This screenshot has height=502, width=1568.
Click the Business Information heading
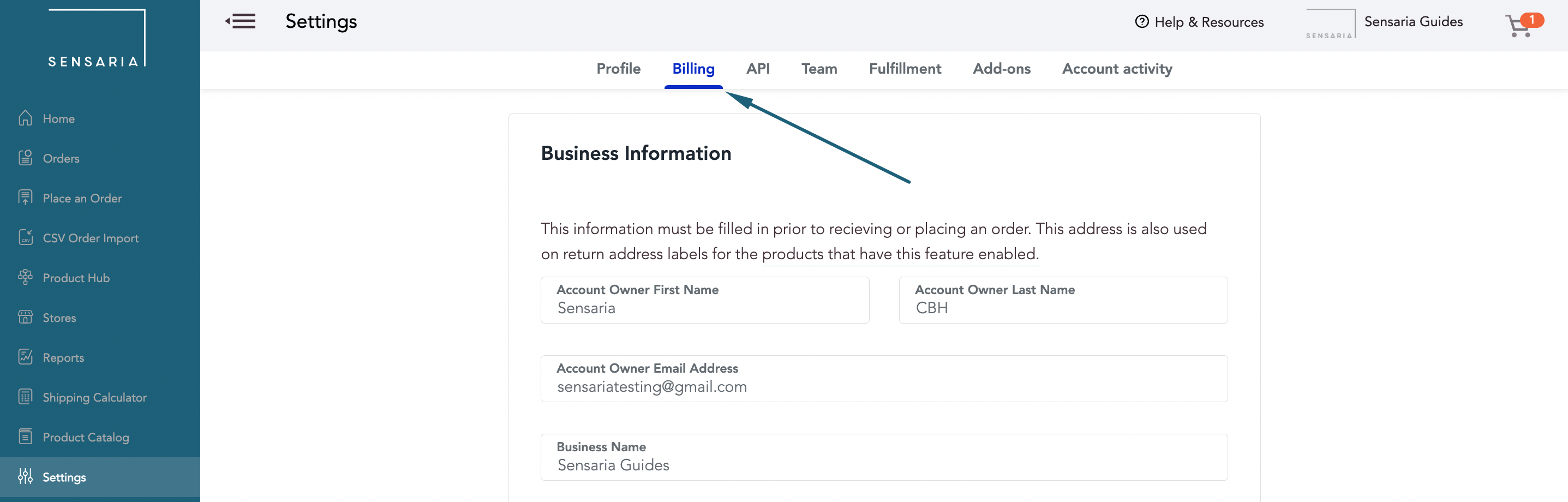click(x=636, y=153)
